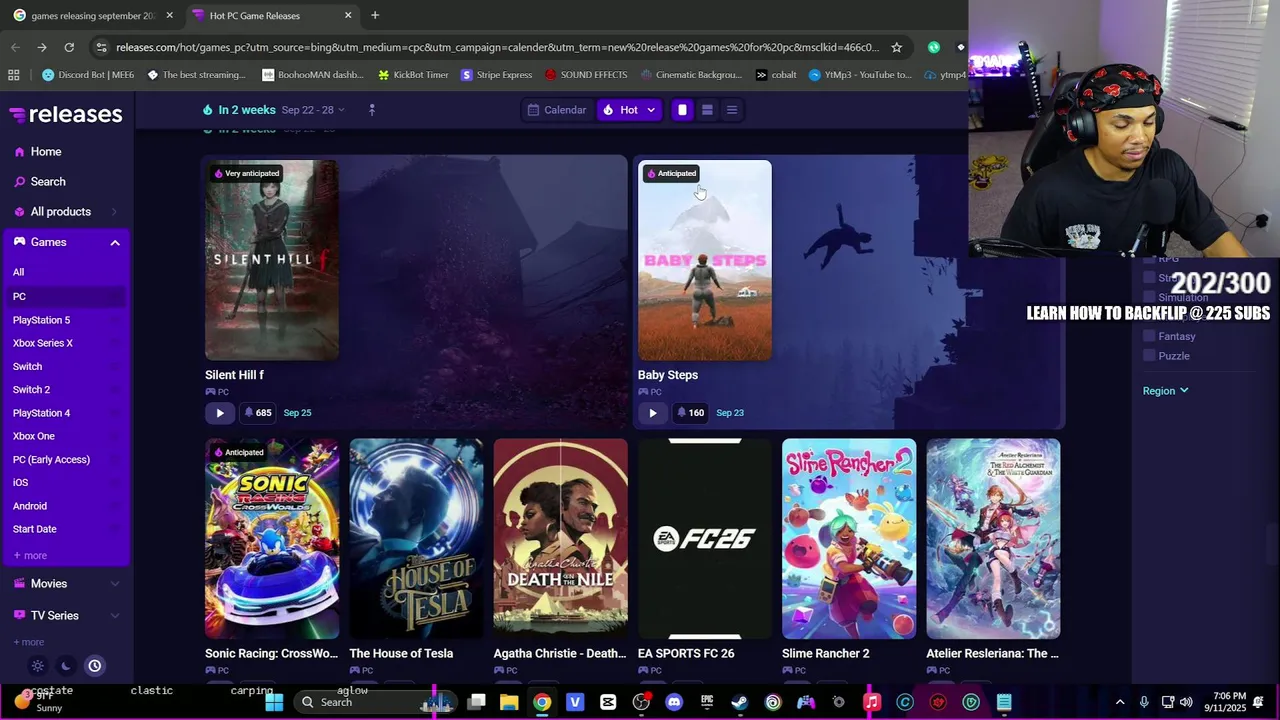This screenshot has height=720, width=1280.
Task: Collapse the Games section
Action: coord(115,243)
